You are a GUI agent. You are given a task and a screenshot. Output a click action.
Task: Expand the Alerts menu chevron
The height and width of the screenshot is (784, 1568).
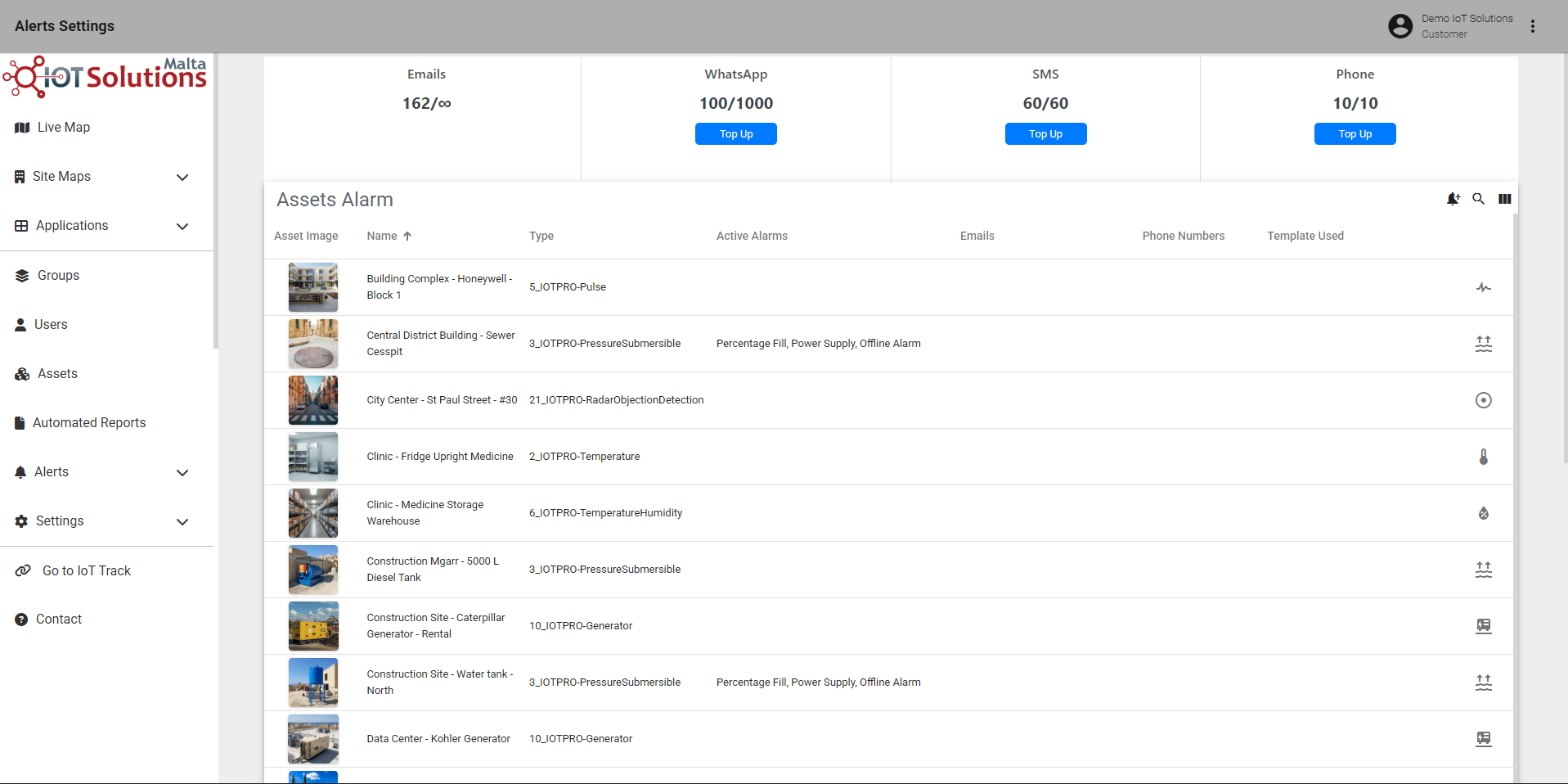coord(182,473)
